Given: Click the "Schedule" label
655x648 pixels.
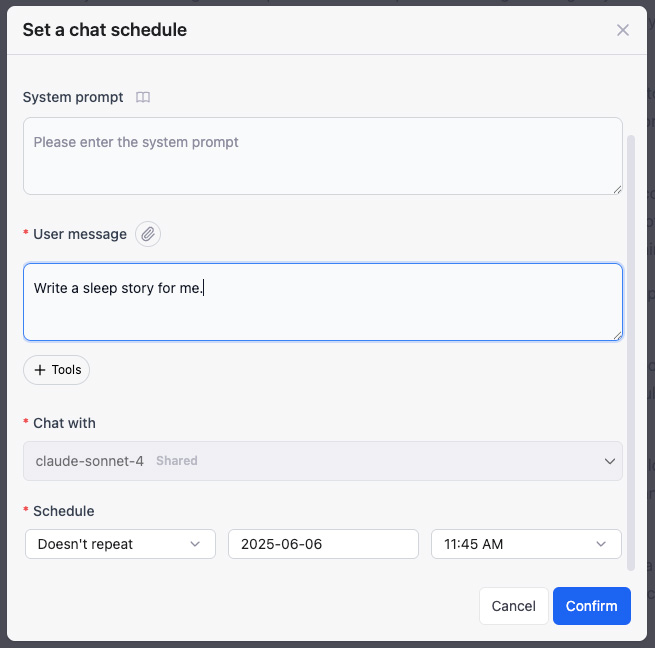Looking at the screenshot, I should click(x=63, y=511).
